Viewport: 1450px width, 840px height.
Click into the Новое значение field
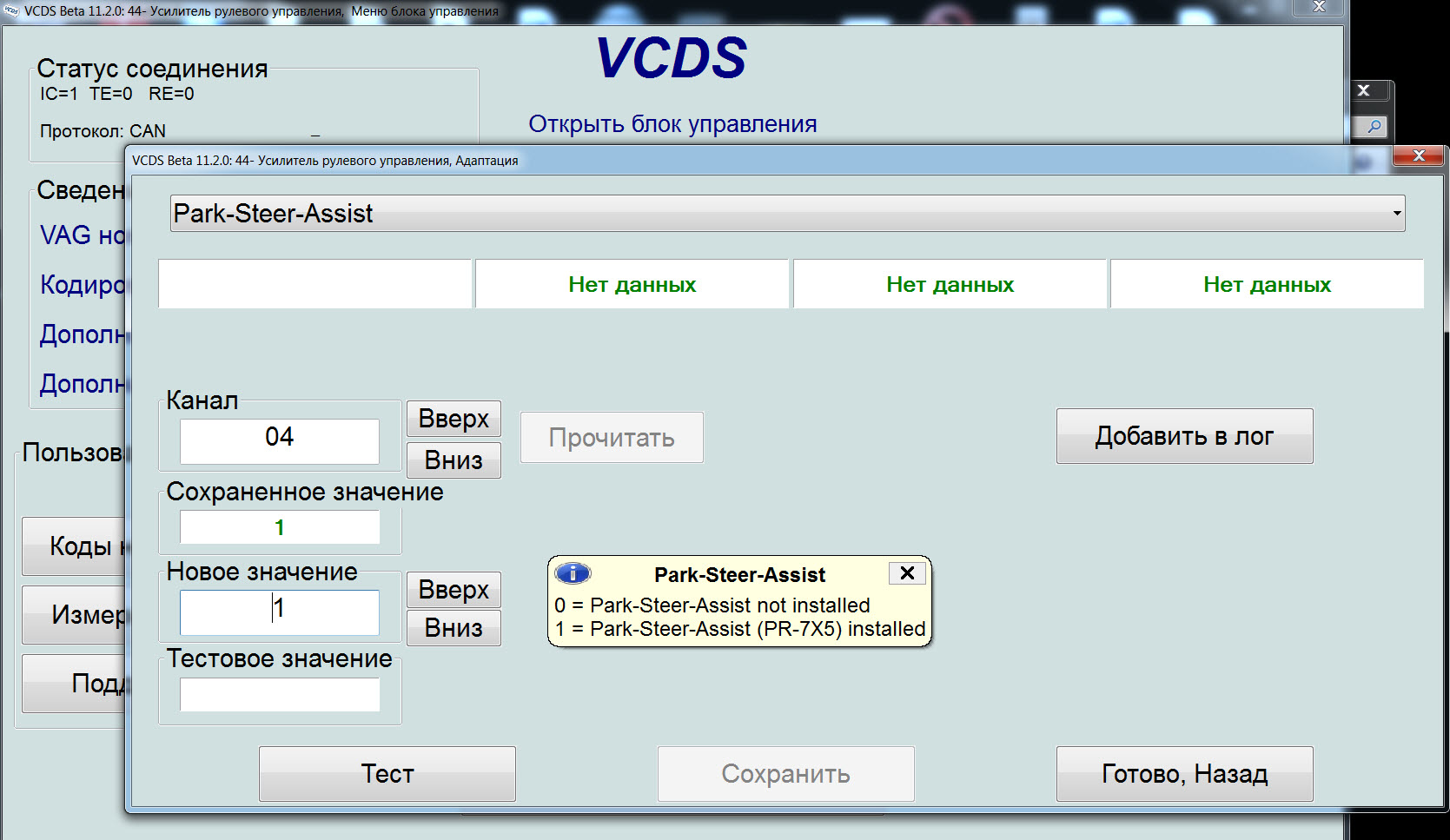(280, 612)
